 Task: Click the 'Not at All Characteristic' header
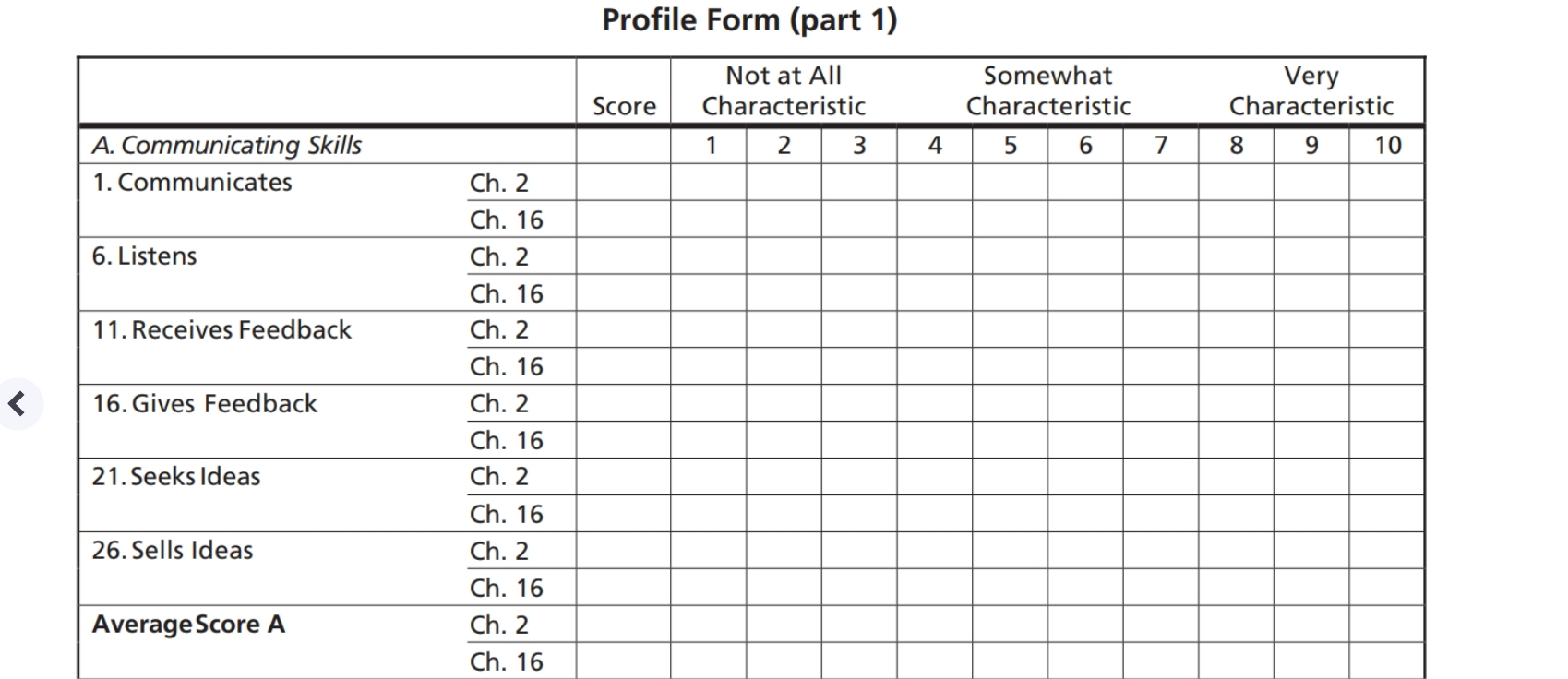pyautogui.click(x=784, y=90)
